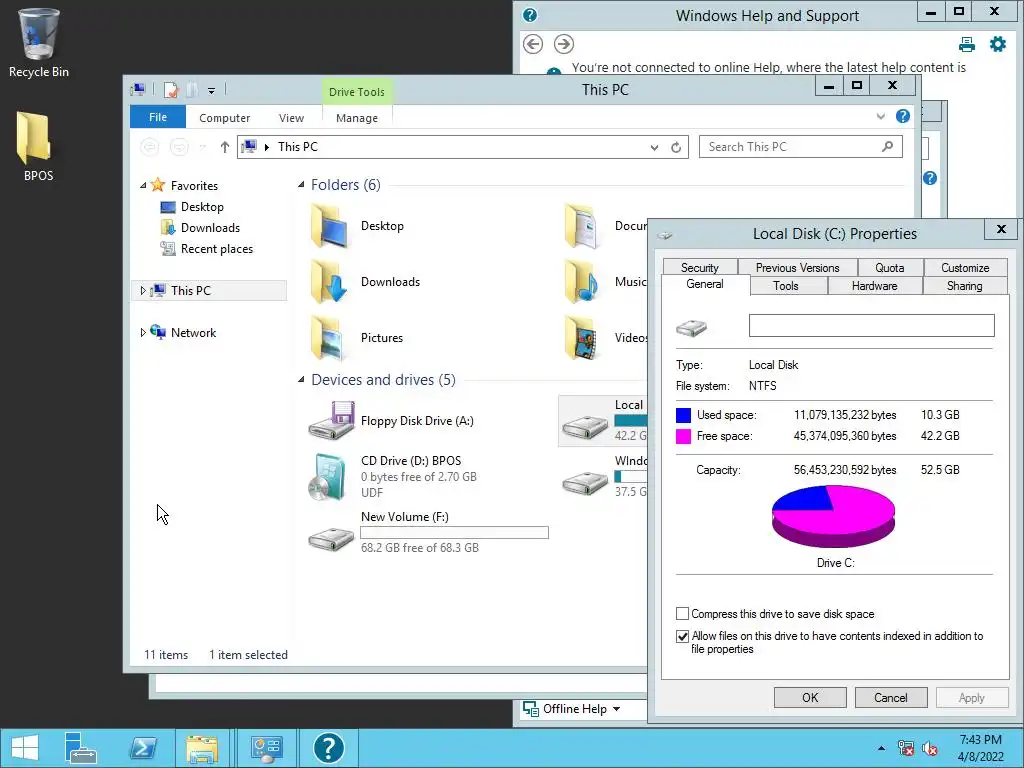Viewport: 1024px width, 768px height.
Task: Select the New Volume (F:) drive
Action: [x=428, y=532]
